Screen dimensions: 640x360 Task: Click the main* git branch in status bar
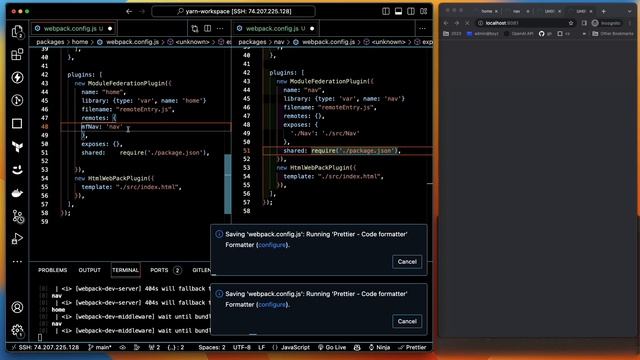(100, 347)
